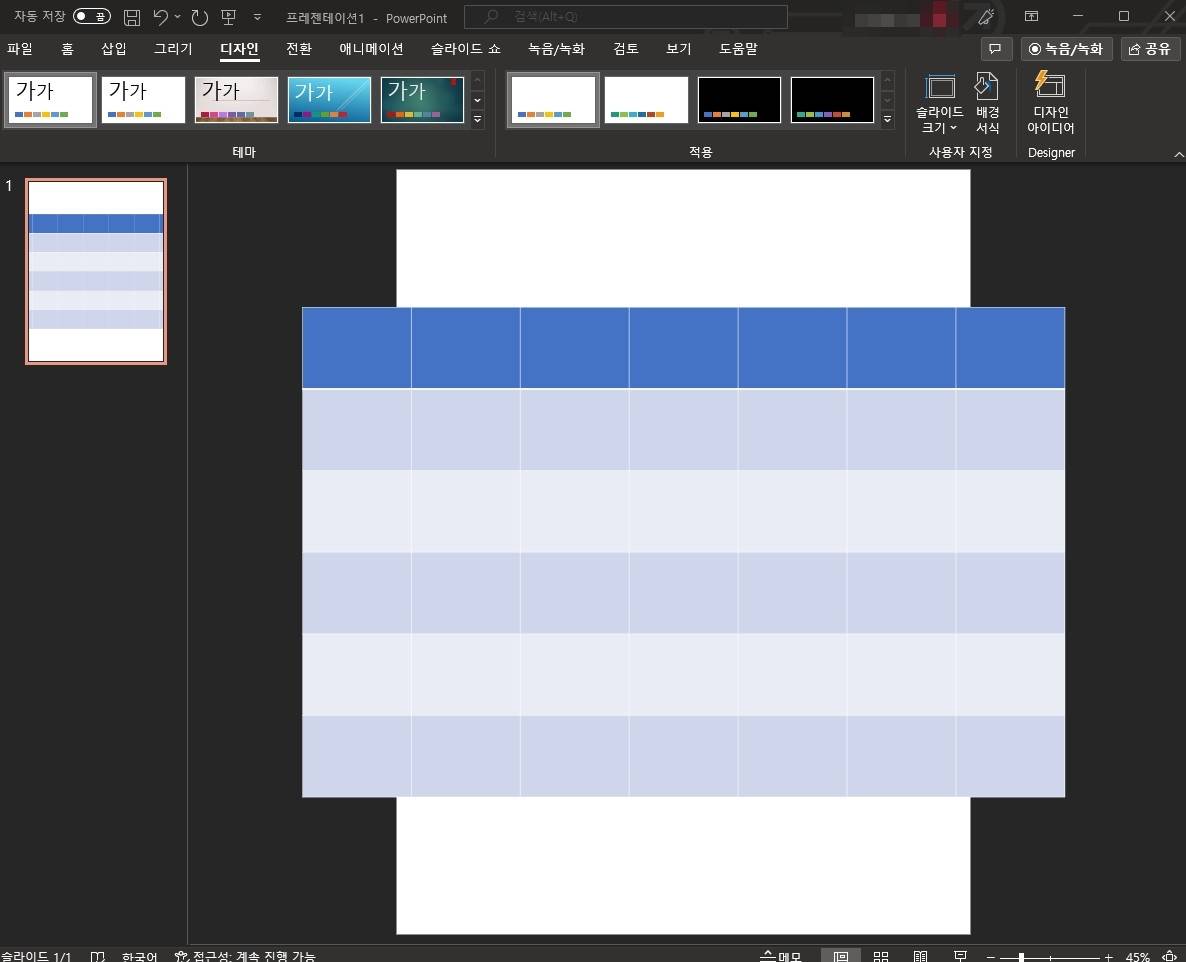This screenshot has height=962, width=1186.
Task: Switch to Reading view icon
Action: point(921,957)
